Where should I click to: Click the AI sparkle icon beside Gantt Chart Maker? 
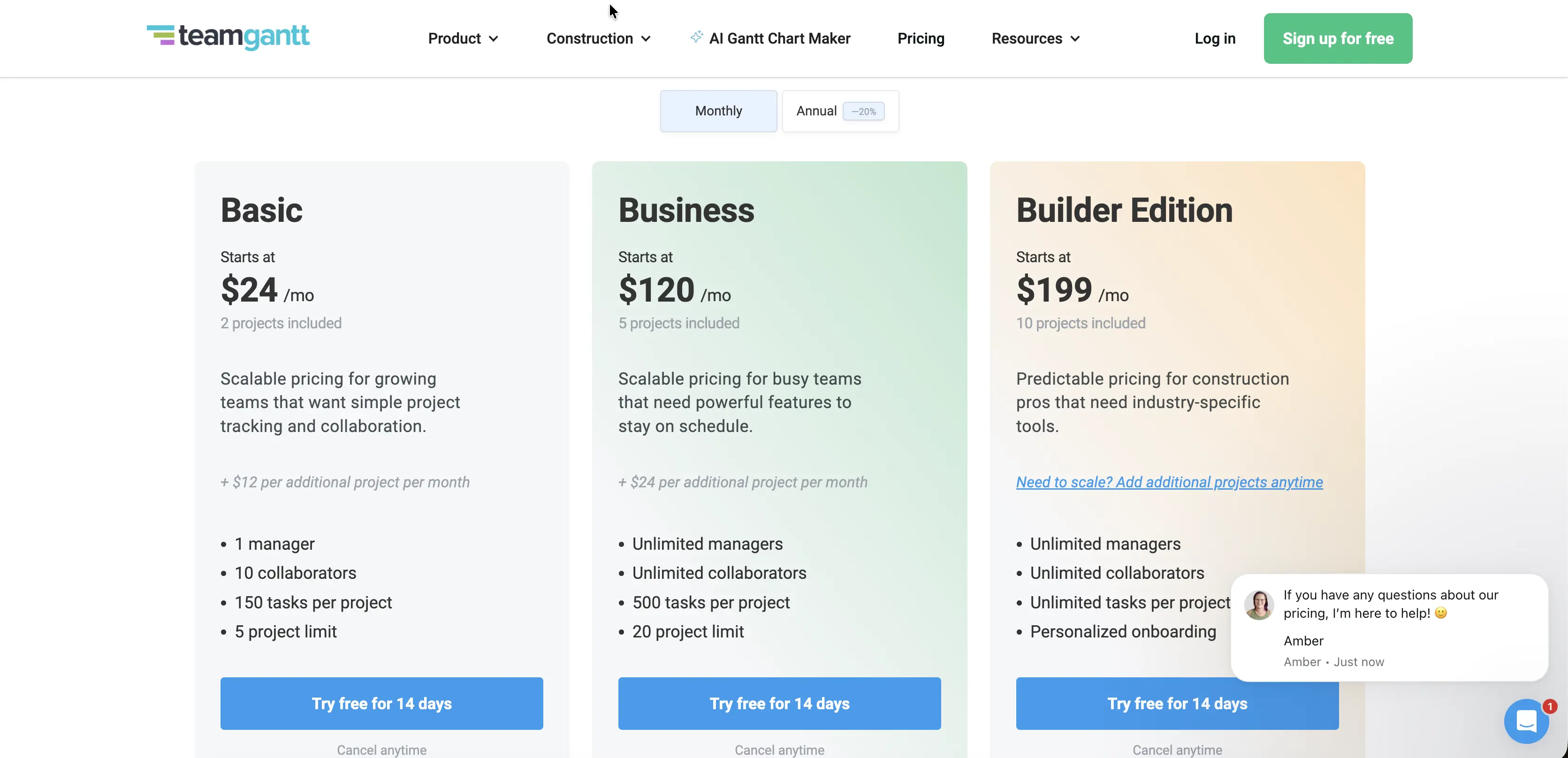tap(696, 37)
